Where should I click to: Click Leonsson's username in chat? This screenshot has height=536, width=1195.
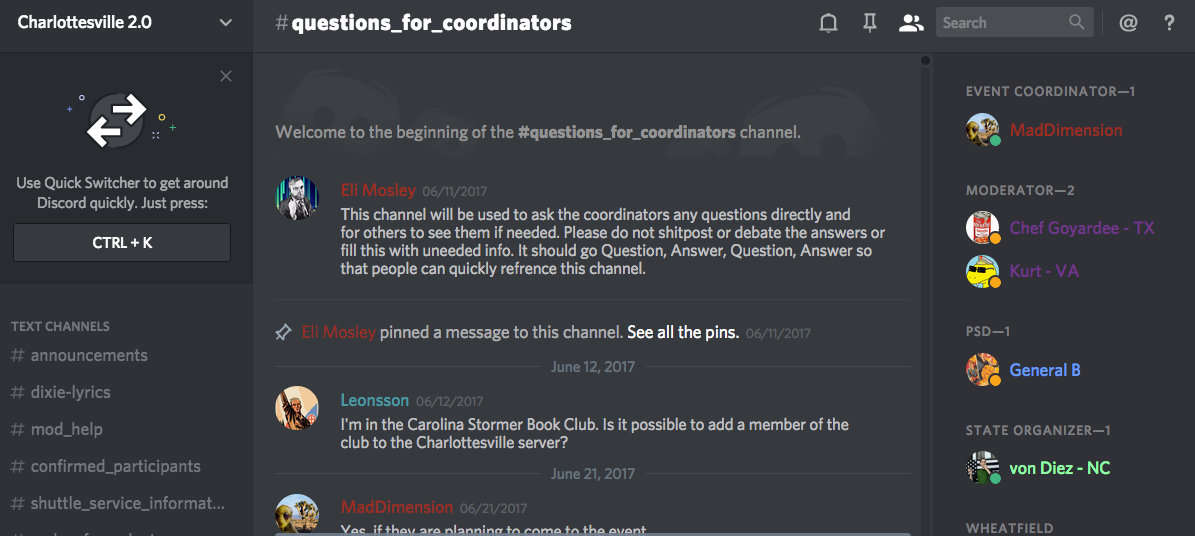pos(374,400)
